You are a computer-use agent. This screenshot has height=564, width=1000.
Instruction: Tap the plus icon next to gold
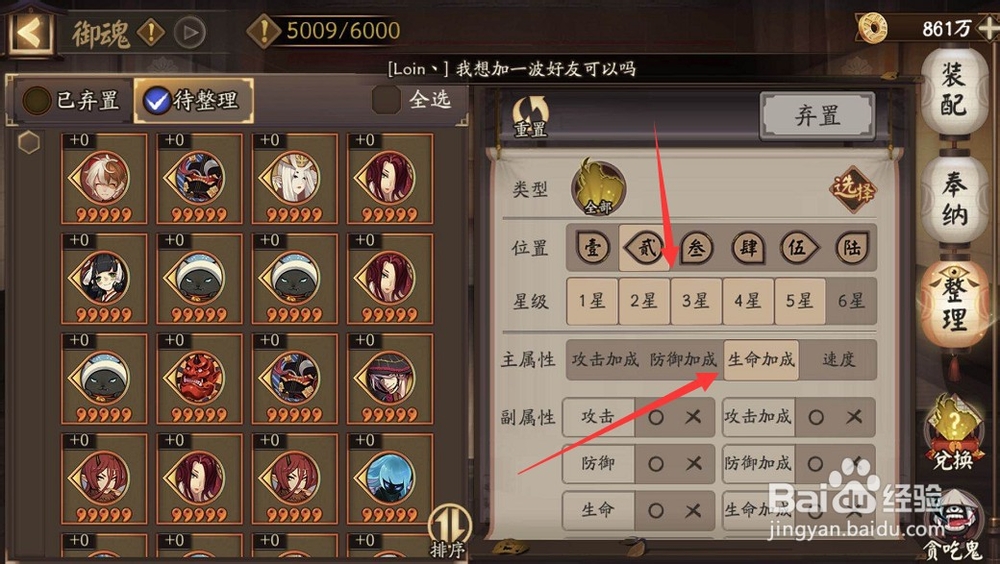tap(988, 28)
